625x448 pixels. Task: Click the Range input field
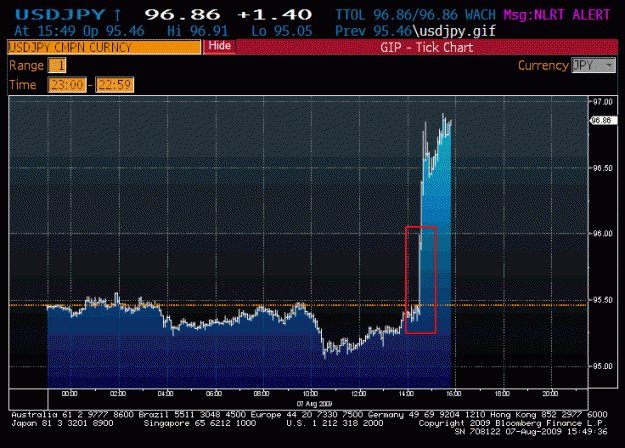57,65
